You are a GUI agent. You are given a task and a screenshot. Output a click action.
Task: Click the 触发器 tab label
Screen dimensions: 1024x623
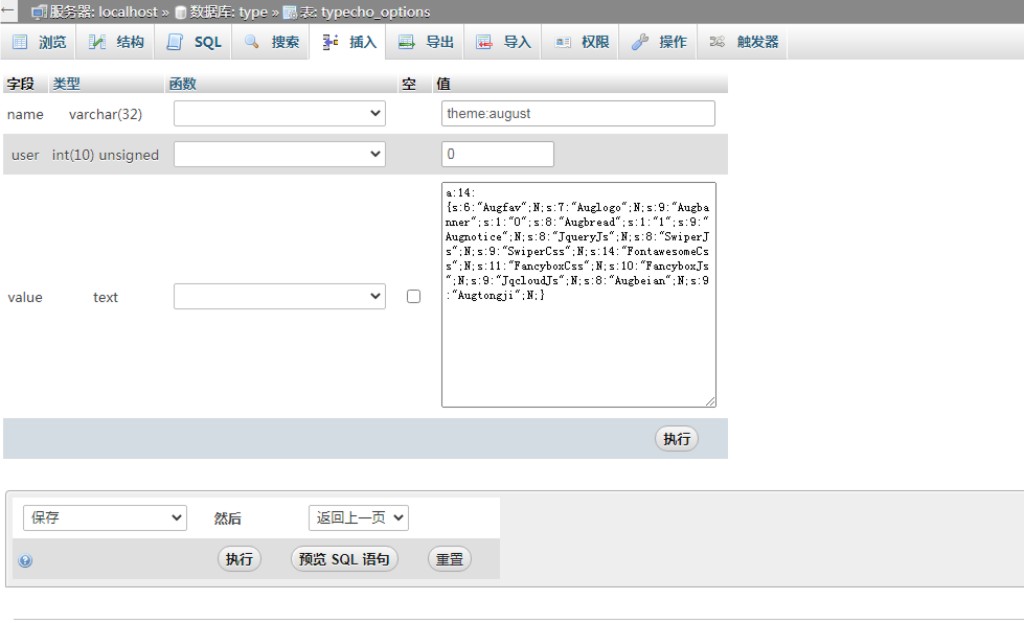pyautogui.click(x=758, y=42)
